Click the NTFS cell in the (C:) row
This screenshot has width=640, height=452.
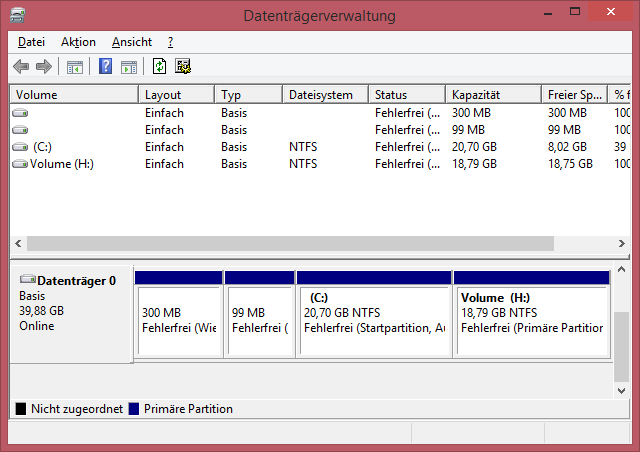pyautogui.click(x=303, y=147)
